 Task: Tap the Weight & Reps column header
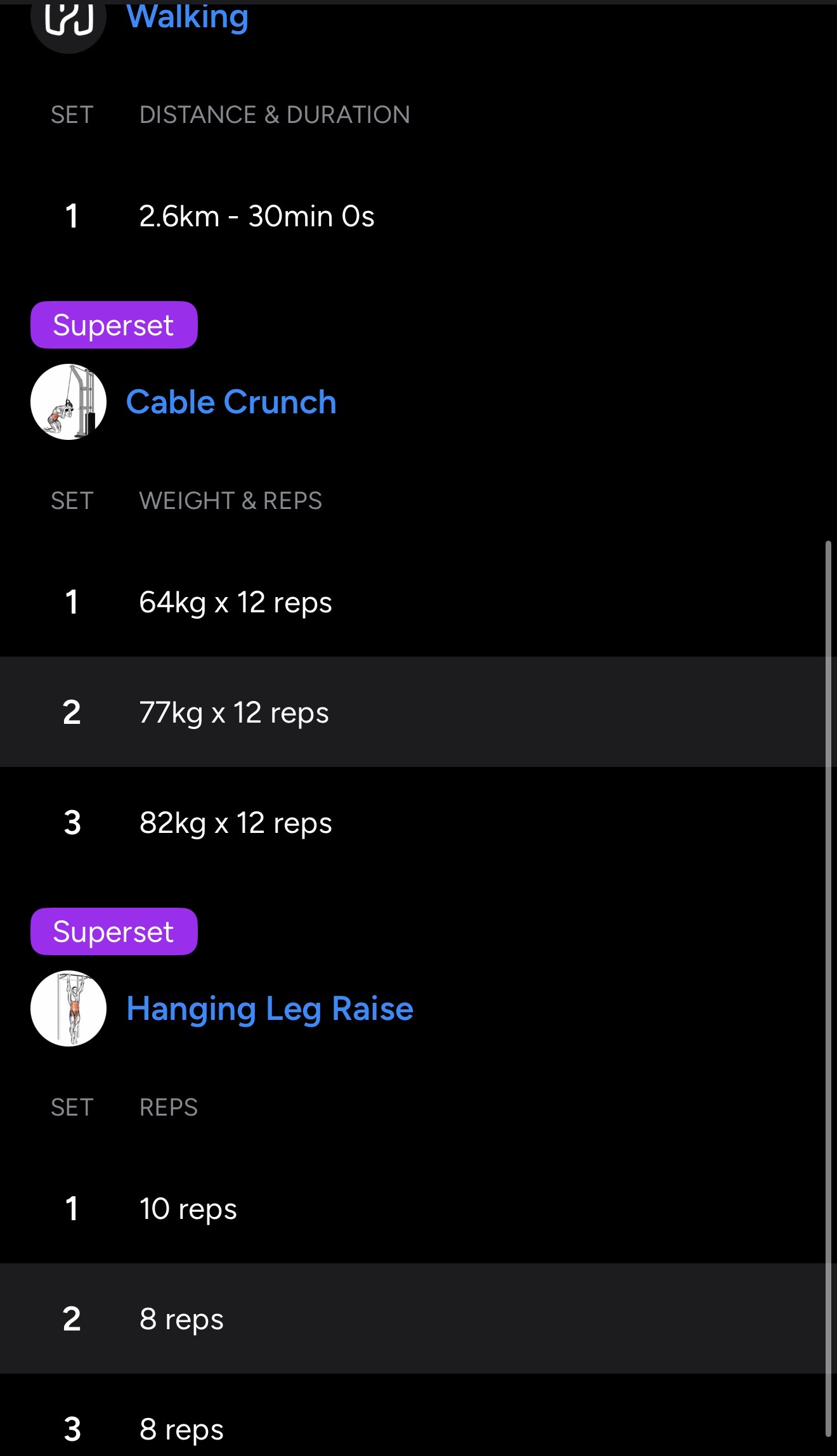pos(231,501)
